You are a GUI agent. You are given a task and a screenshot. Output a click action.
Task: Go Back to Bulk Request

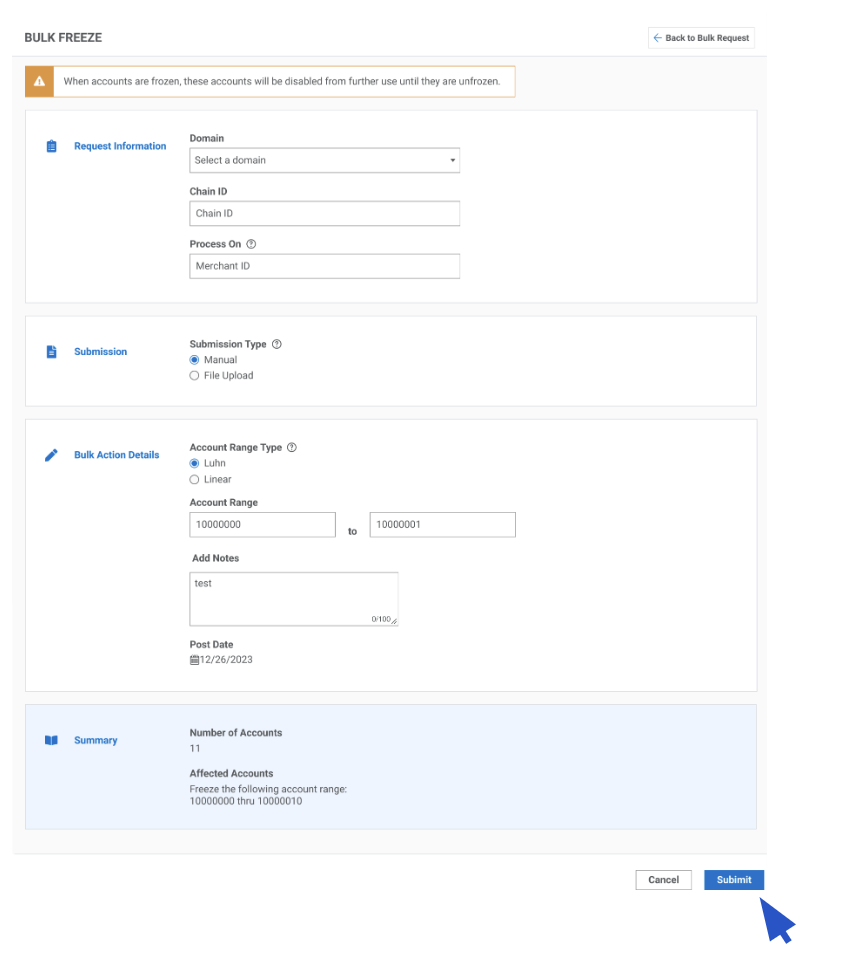(702, 38)
